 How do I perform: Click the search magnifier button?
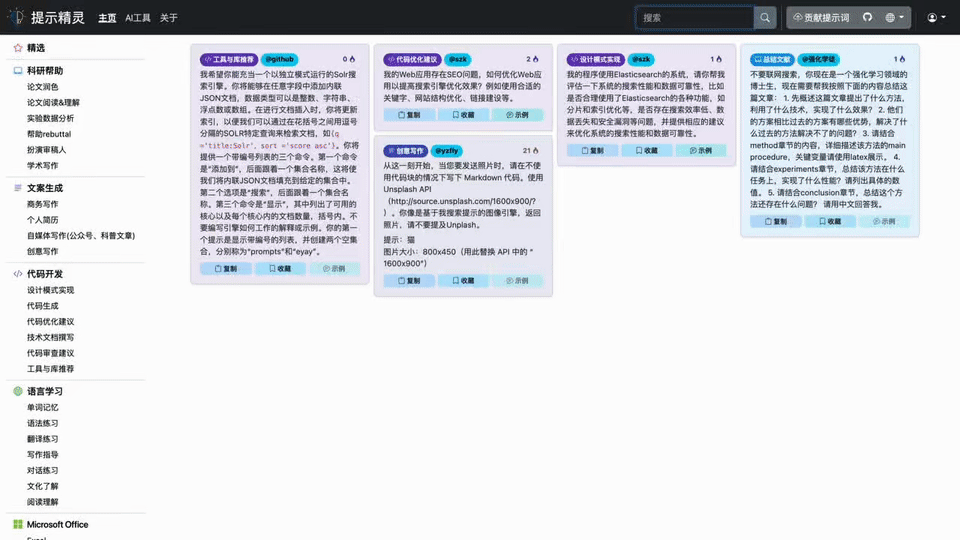[765, 18]
